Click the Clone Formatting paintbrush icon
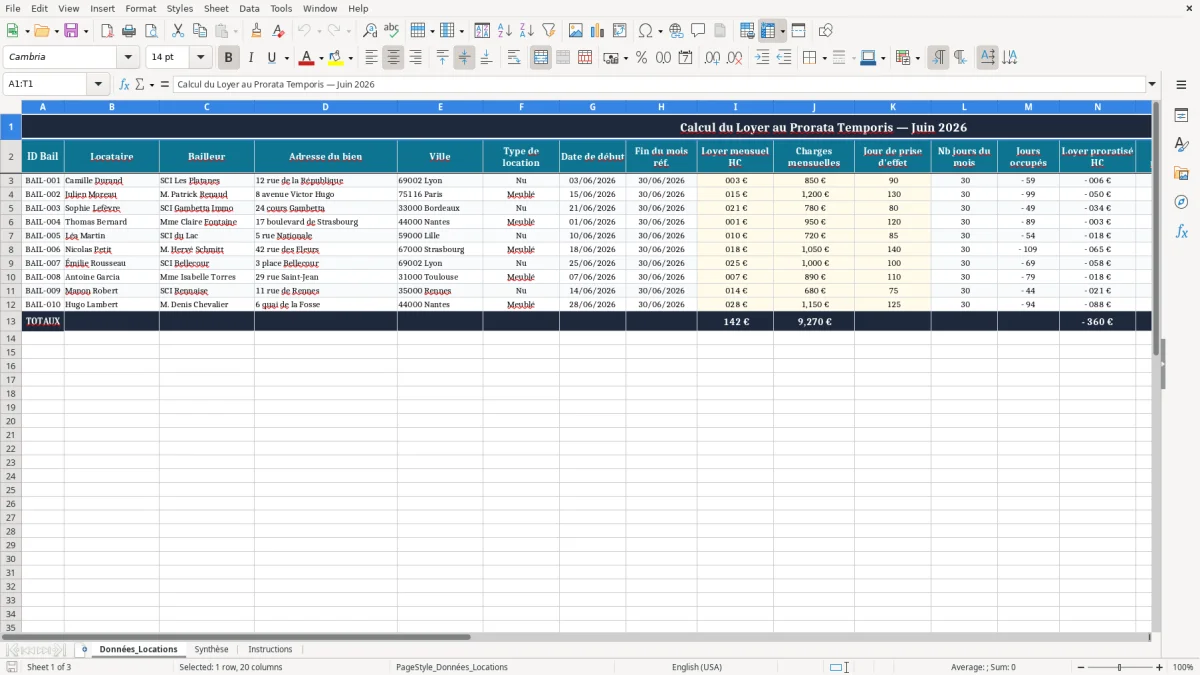The width and height of the screenshot is (1200, 675). (x=256, y=31)
